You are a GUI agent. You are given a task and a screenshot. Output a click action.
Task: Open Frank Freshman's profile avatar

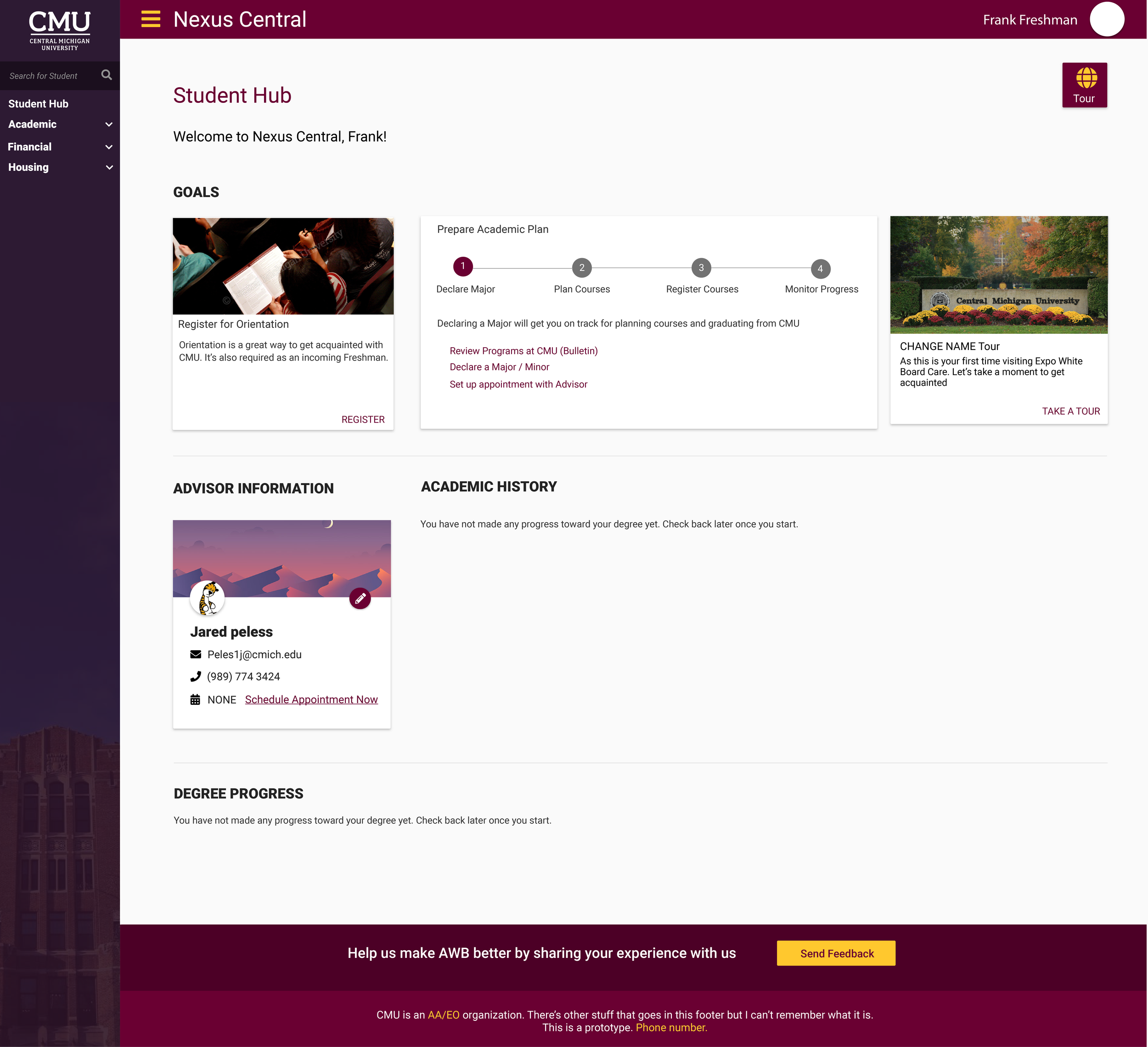[1106, 19]
